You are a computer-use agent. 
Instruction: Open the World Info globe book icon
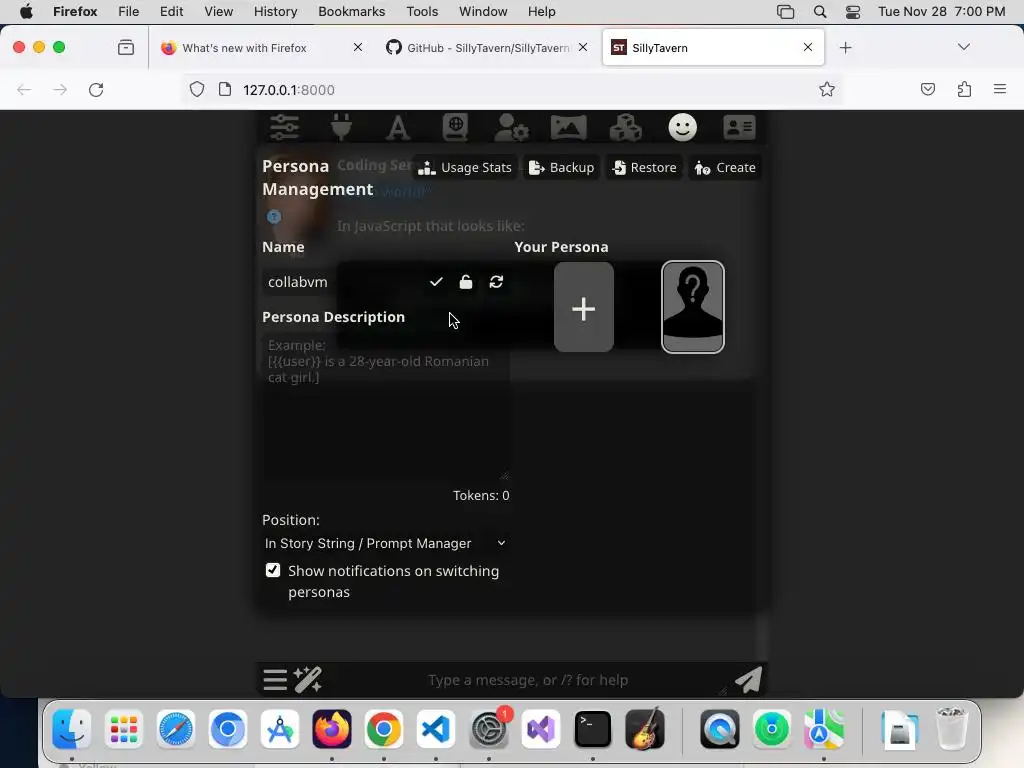pos(455,127)
